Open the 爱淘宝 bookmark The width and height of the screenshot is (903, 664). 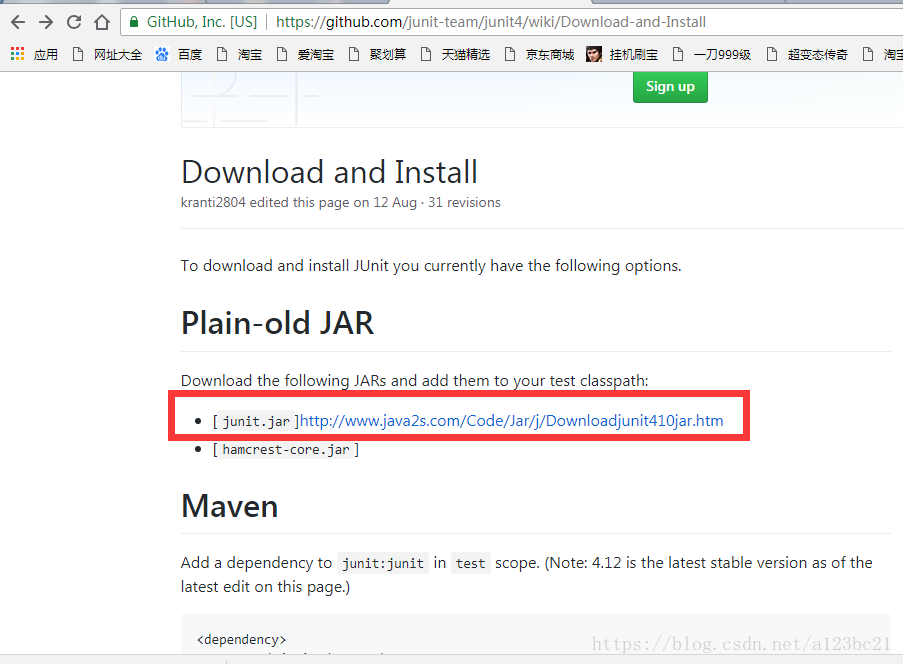click(x=305, y=55)
